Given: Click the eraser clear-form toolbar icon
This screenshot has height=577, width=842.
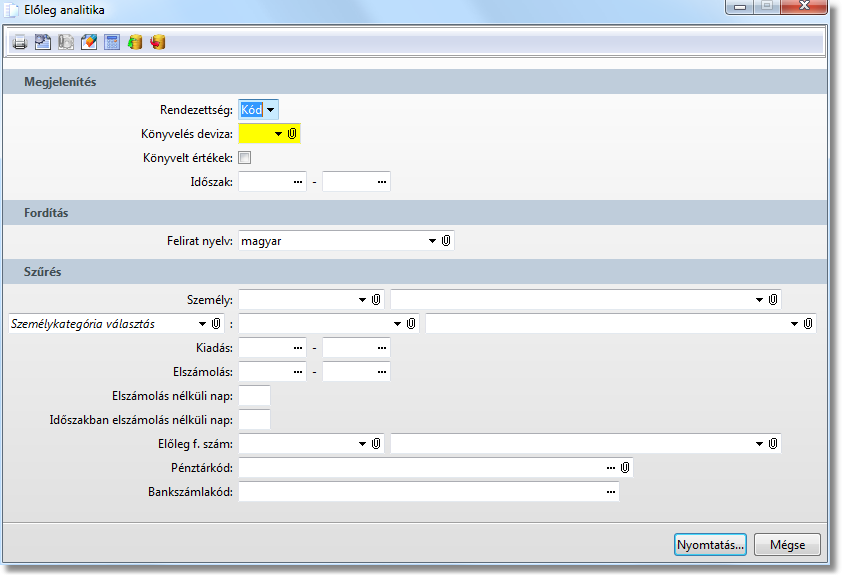Looking at the screenshot, I should tap(89, 42).
